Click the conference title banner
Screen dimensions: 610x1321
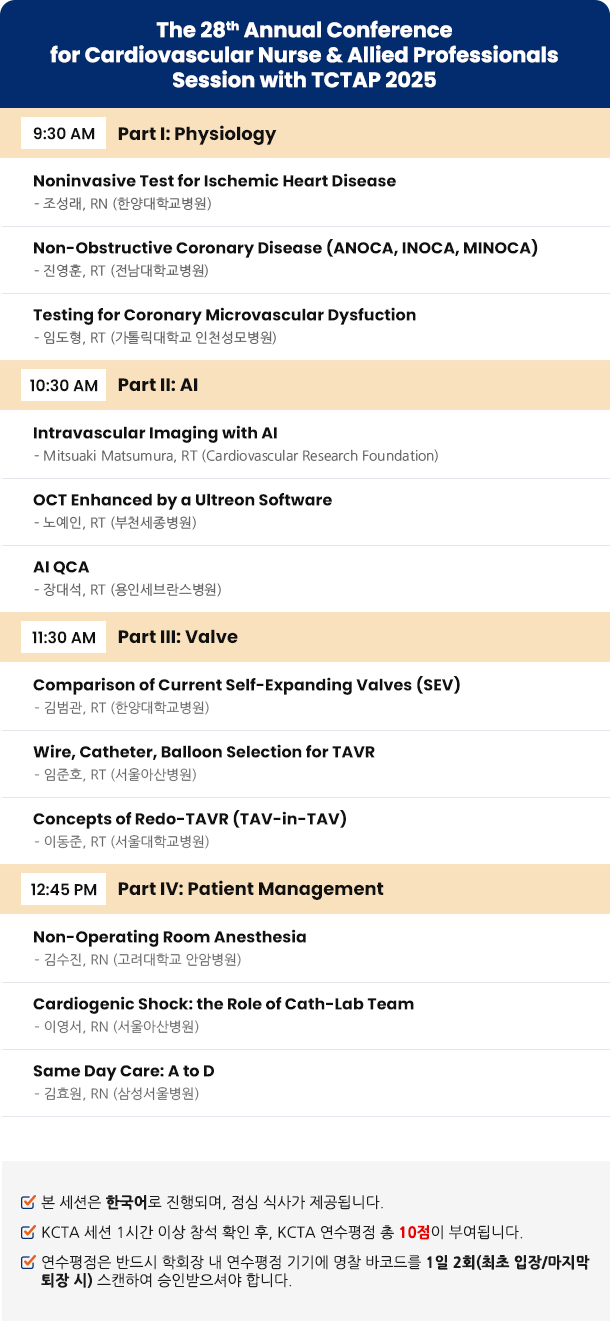[305, 55]
